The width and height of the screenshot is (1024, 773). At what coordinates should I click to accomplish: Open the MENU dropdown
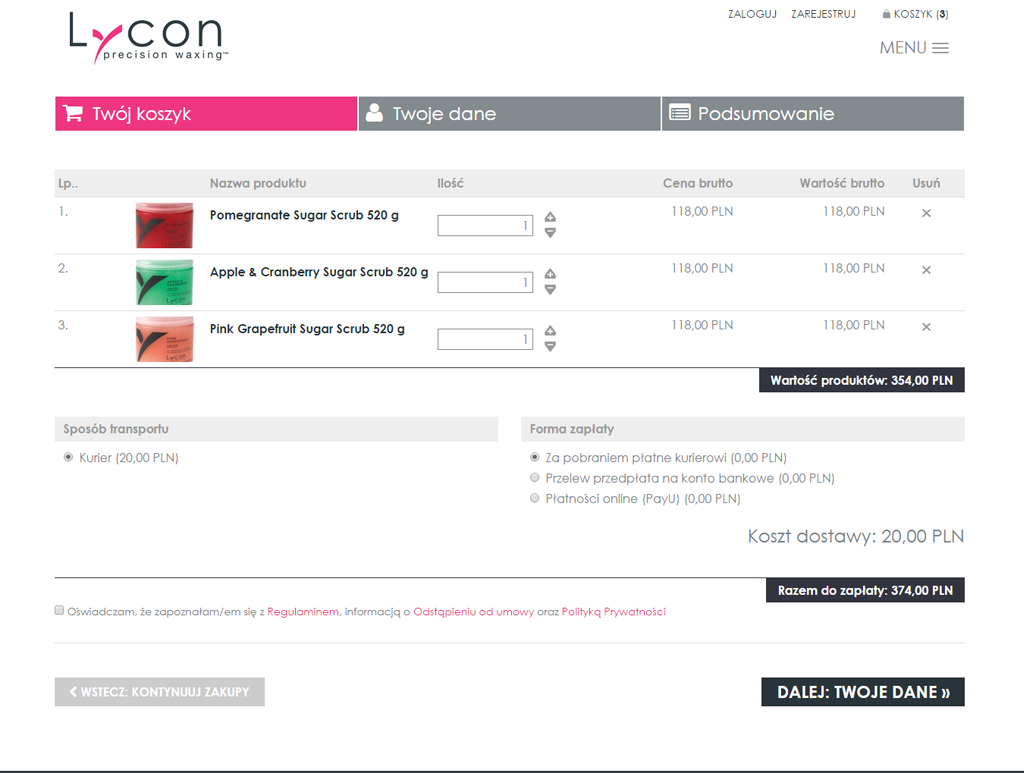[x=914, y=48]
